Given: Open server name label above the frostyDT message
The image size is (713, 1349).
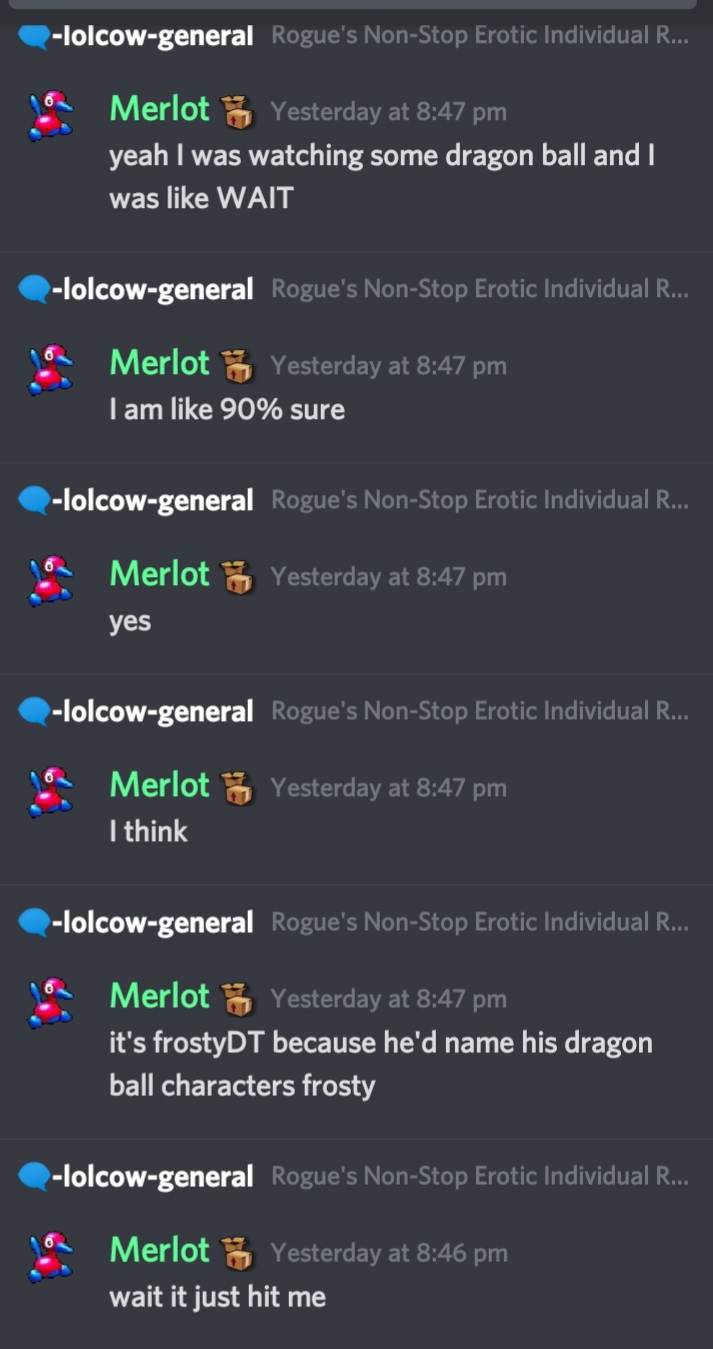Looking at the screenshot, I should [480, 922].
